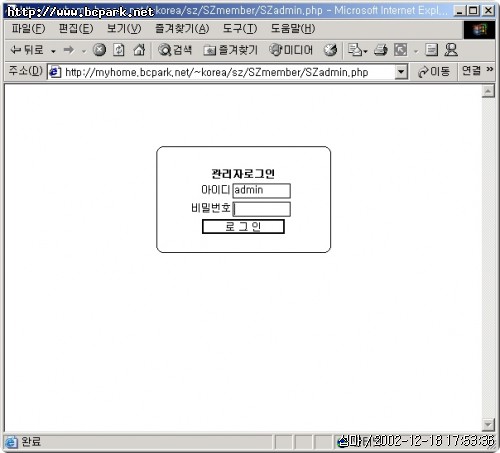Open the back history dropdown arrow
The height and width of the screenshot is (453, 500).
pyautogui.click(x=53, y=51)
